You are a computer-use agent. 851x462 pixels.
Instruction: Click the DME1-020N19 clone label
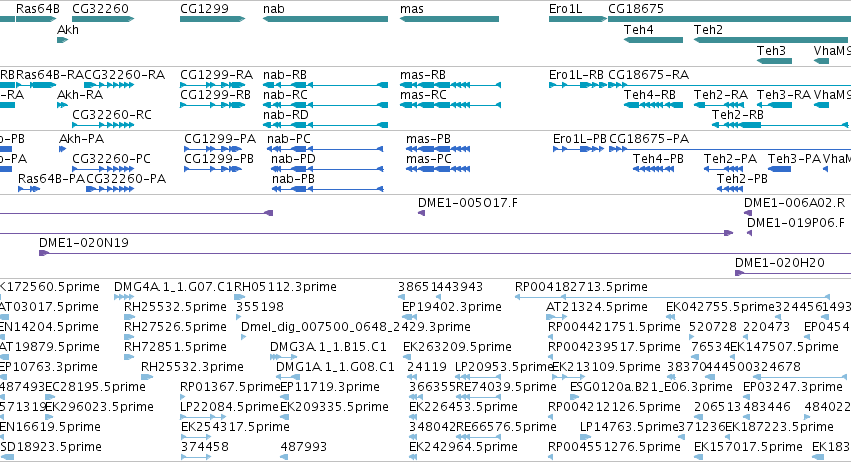pos(84,243)
